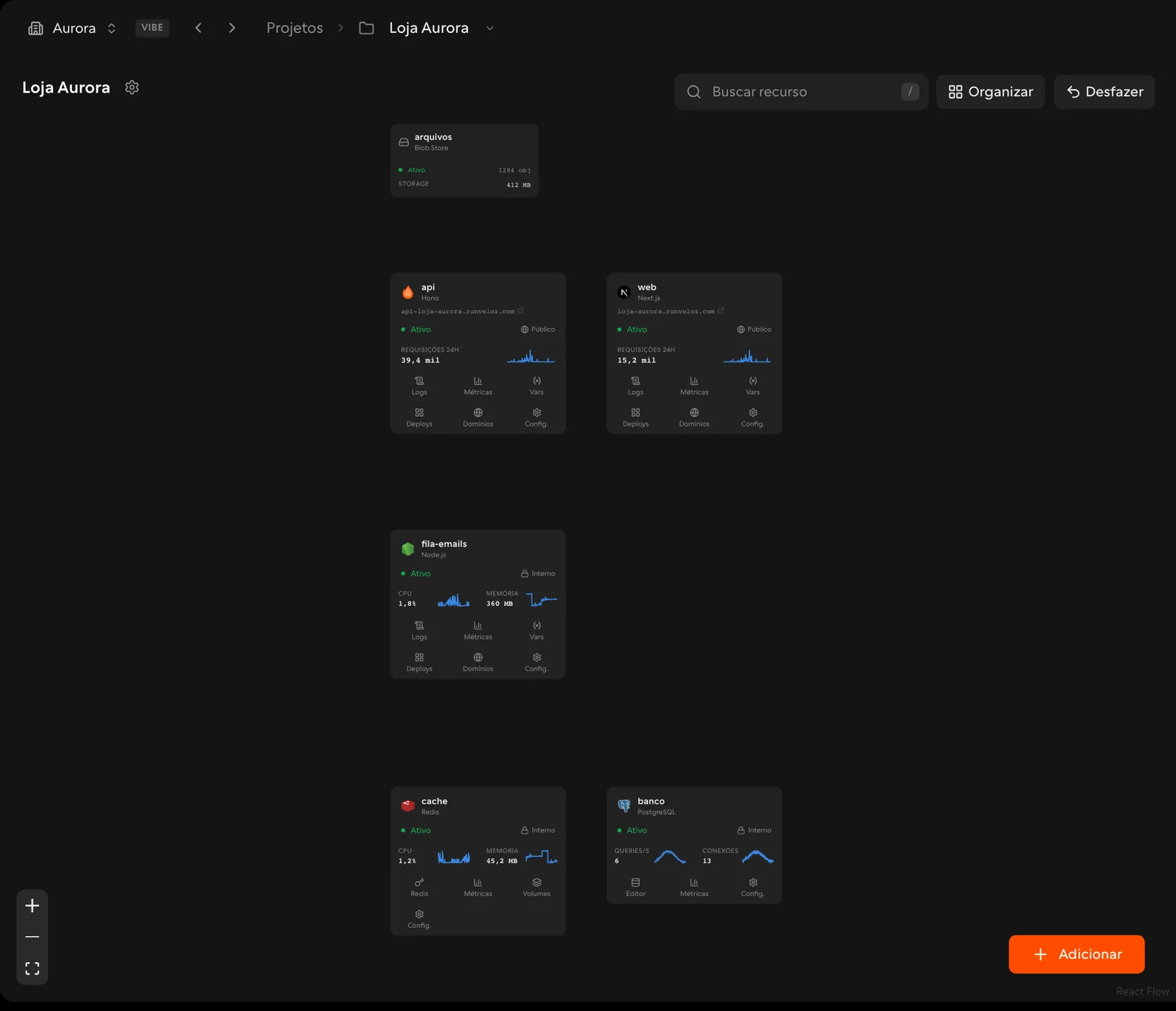1176x1011 pixels.
Task: Open Logs on the api card
Action: [420, 386]
